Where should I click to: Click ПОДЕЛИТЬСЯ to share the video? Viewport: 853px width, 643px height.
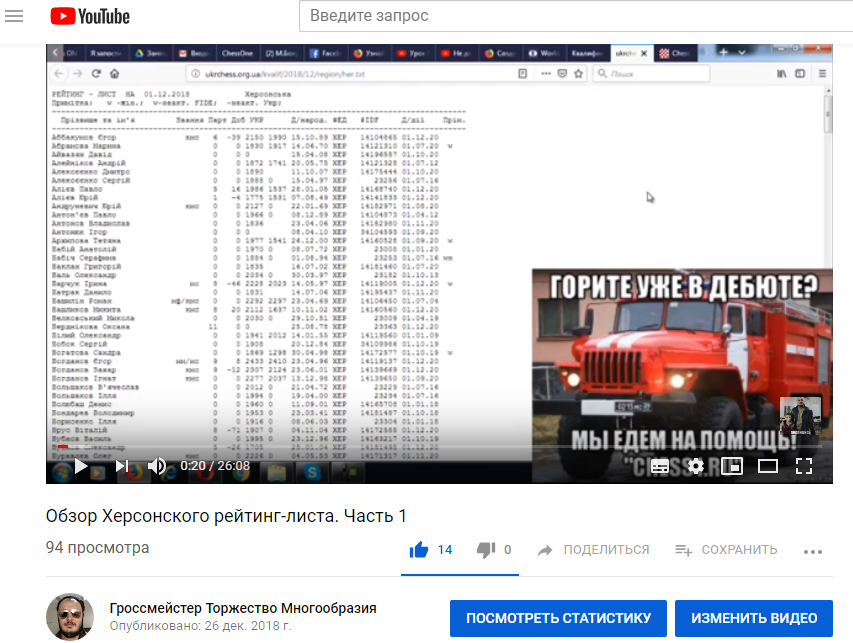[x=594, y=549]
